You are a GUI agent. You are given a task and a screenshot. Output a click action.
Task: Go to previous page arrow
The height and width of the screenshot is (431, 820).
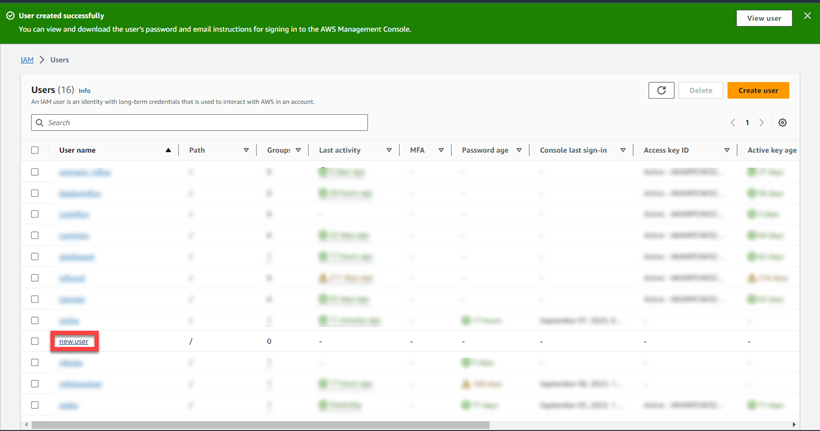pos(733,123)
